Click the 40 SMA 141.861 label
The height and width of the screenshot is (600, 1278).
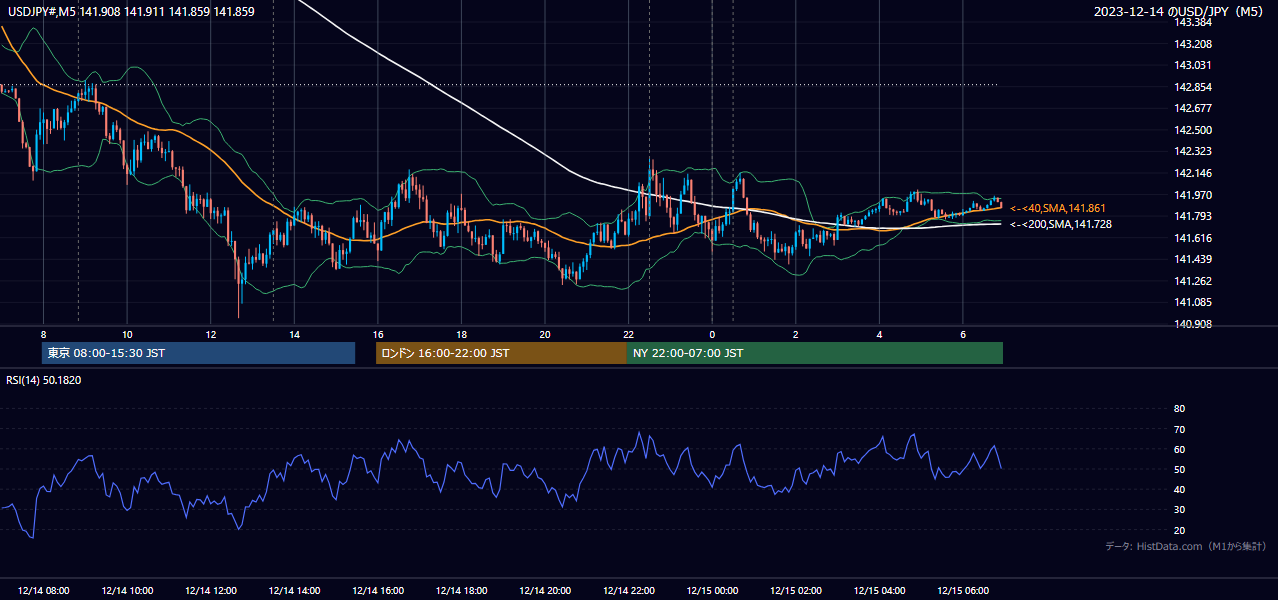tap(1058, 208)
